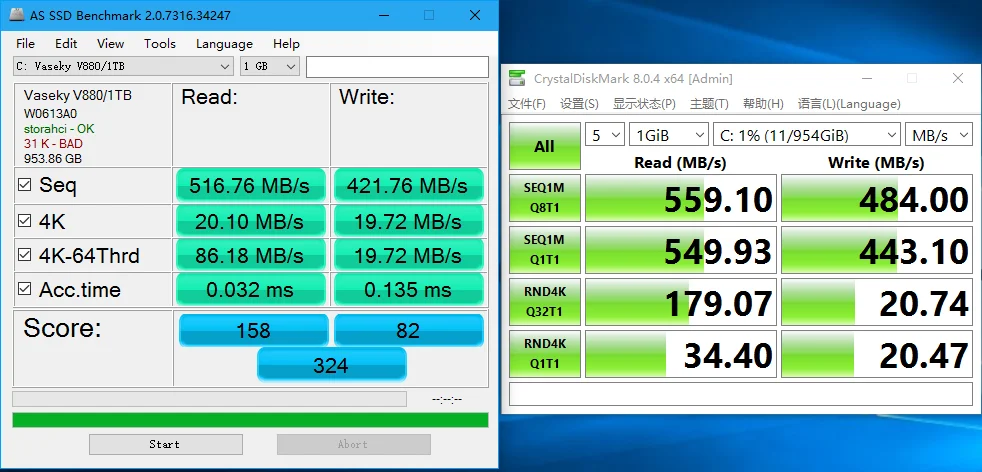982x472 pixels.
Task: Click the W0613A0 firmware text
Action: tap(50, 114)
